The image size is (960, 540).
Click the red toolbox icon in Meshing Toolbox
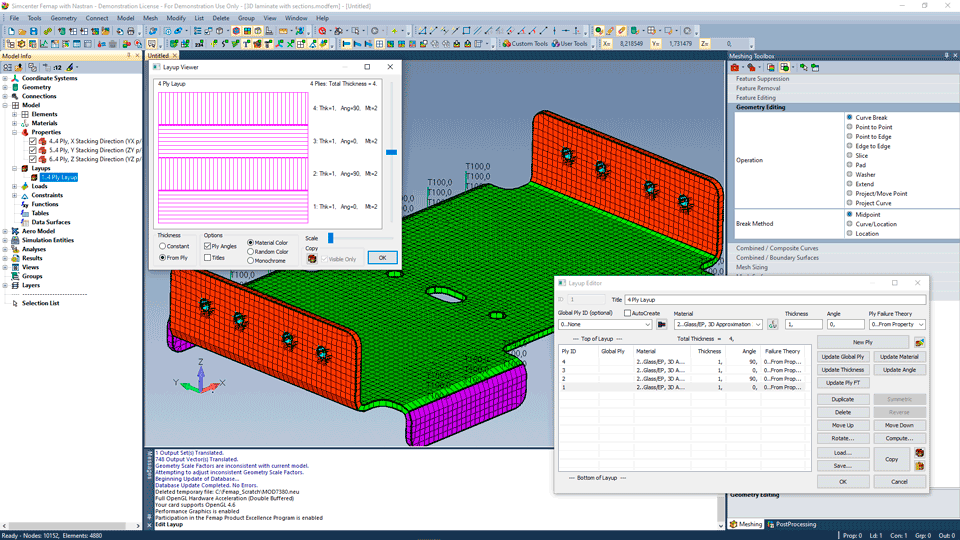pos(735,67)
